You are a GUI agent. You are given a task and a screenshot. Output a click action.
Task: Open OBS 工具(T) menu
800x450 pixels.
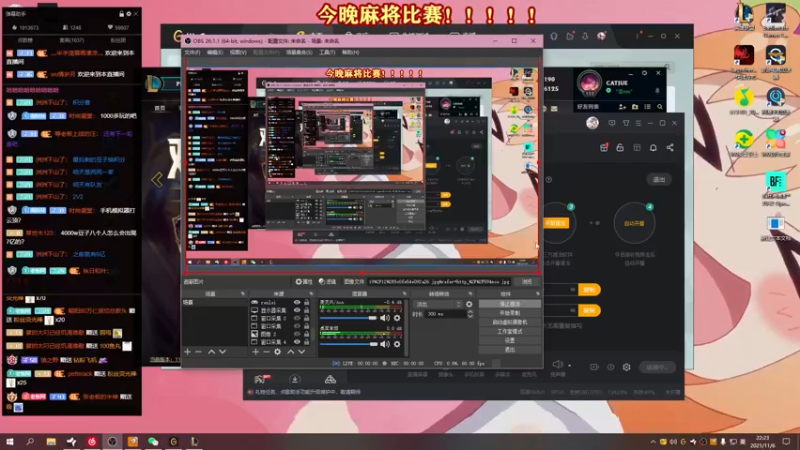(x=327, y=53)
